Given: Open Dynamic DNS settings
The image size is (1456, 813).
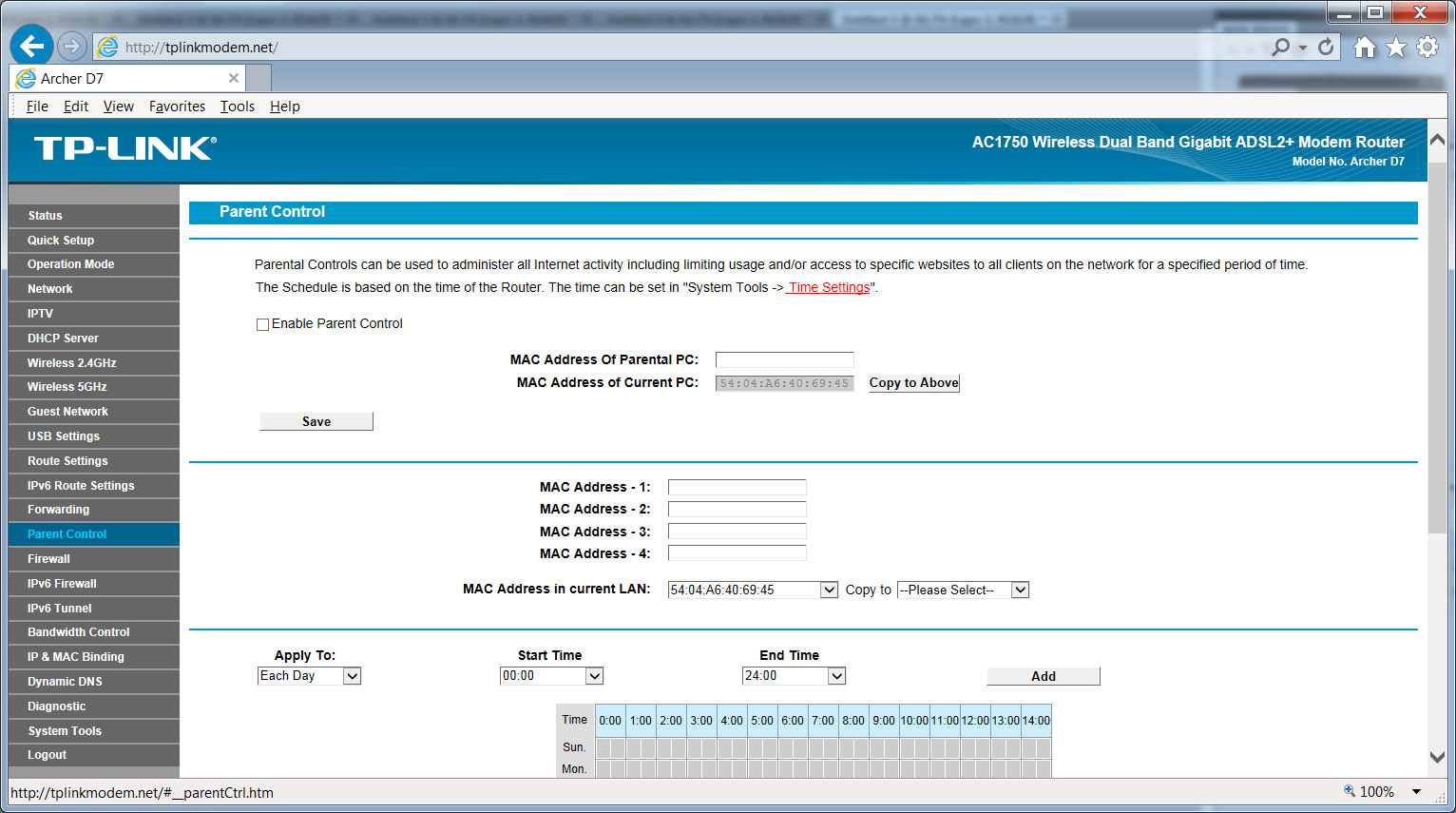Looking at the screenshot, I should [x=93, y=682].
